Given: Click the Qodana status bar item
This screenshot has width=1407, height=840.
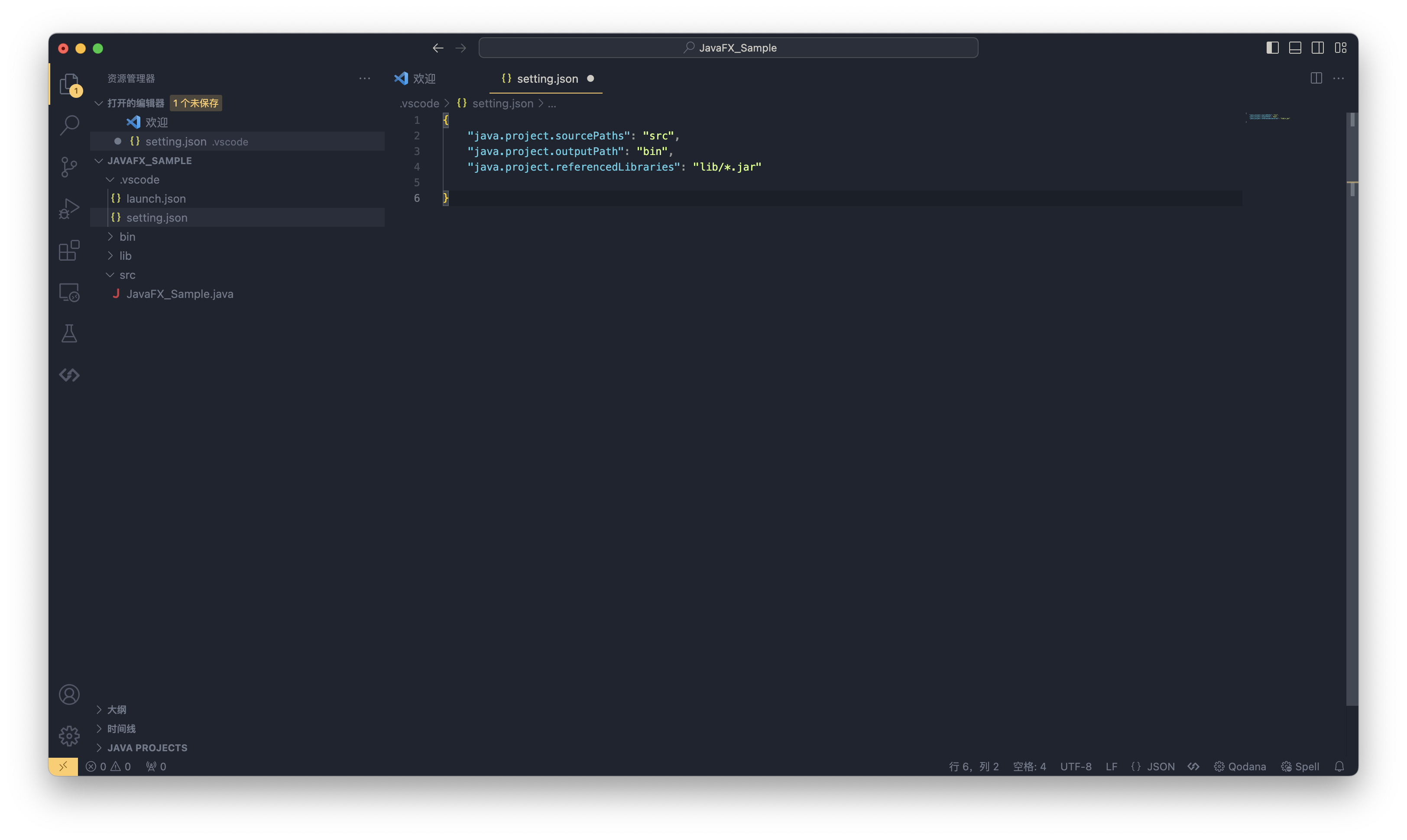Looking at the screenshot, I should 1239,766.
